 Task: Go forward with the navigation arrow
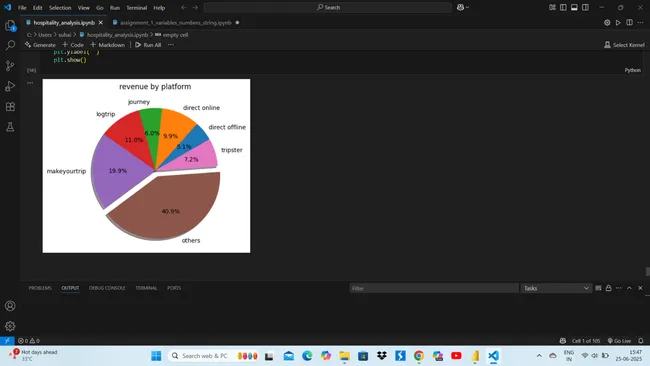[x=195, y=7]
